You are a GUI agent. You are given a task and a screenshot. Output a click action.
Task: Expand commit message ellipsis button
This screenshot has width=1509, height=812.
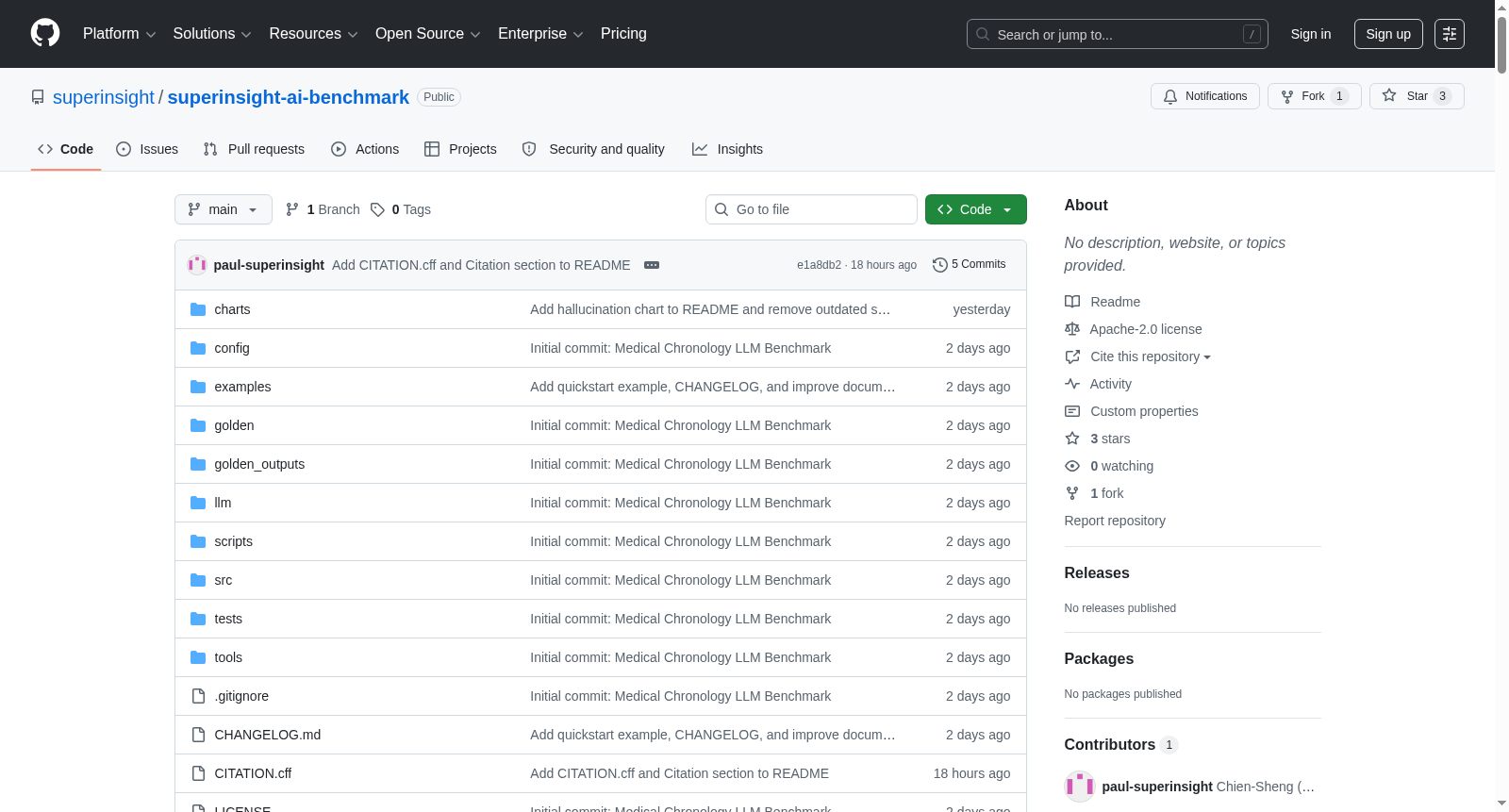652,265
